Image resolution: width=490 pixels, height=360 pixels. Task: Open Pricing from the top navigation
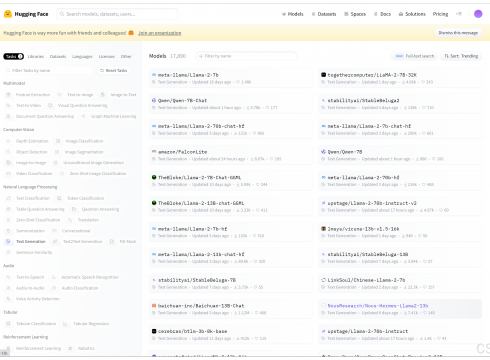click(440, 14)
